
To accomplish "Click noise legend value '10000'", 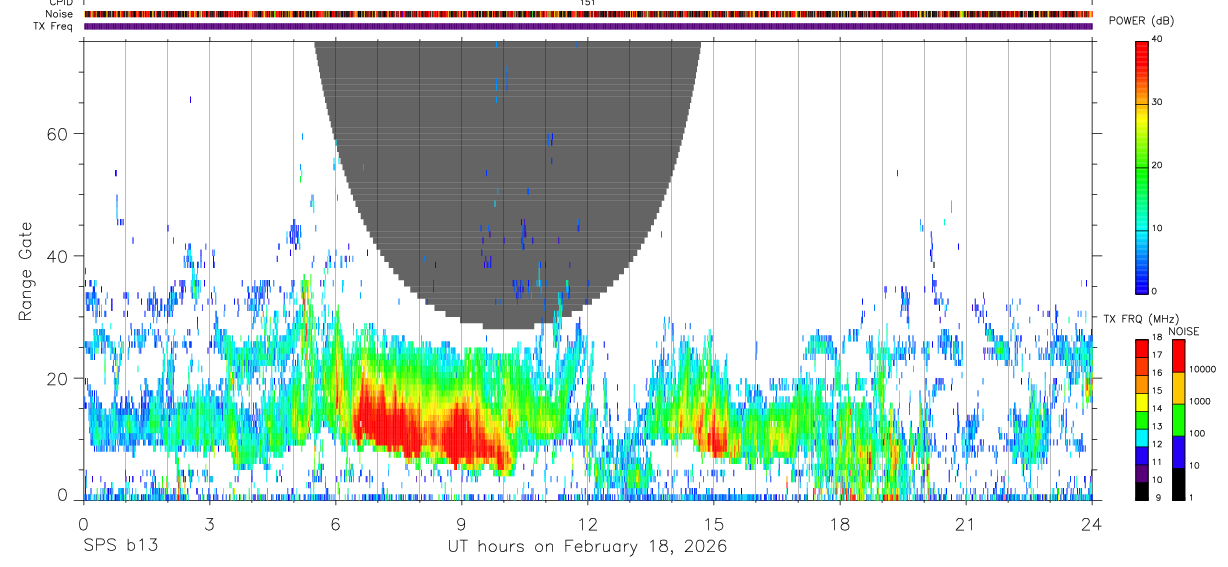I will pyautogui.click(x=1200, y=369).
